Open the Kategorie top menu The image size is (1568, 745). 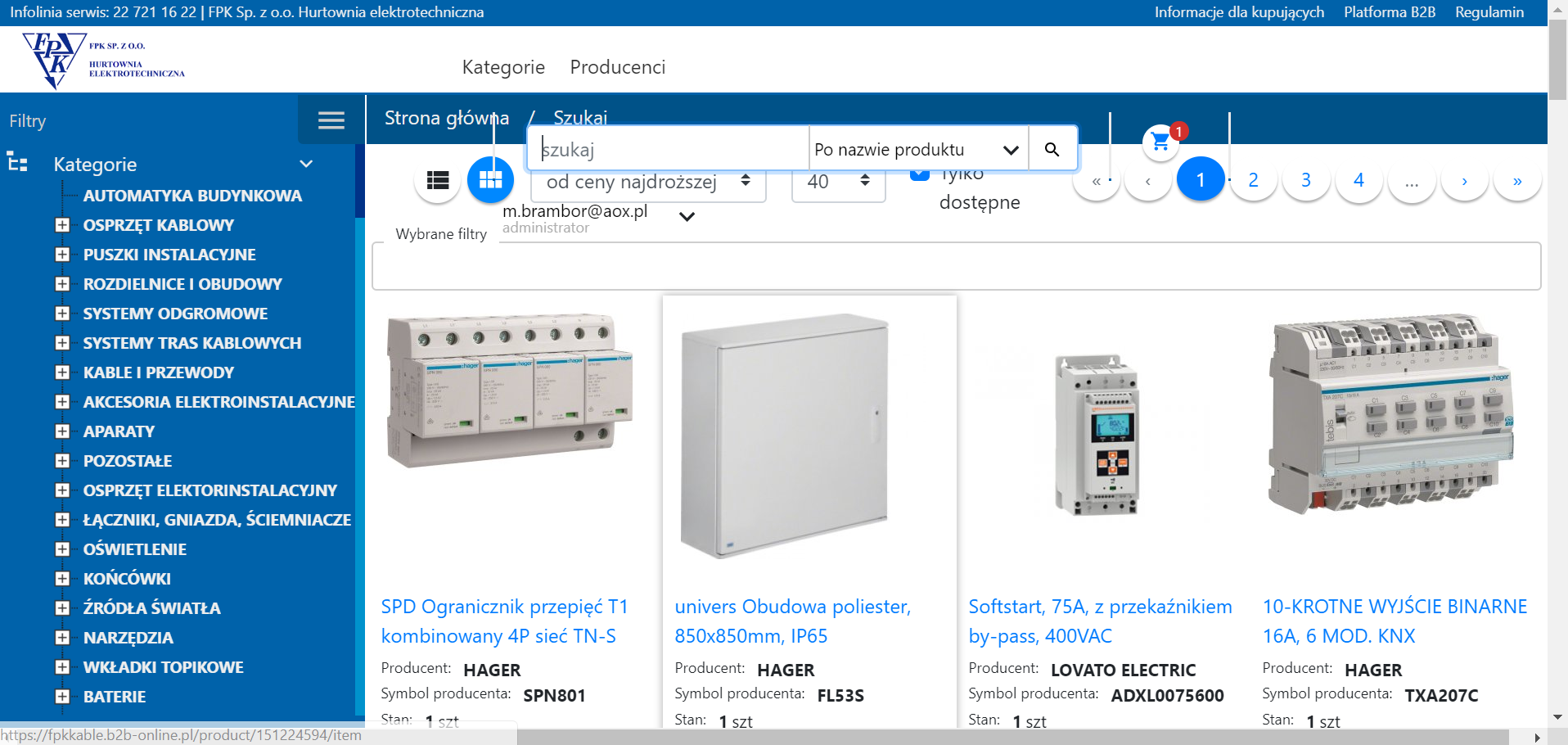(503, 67)
